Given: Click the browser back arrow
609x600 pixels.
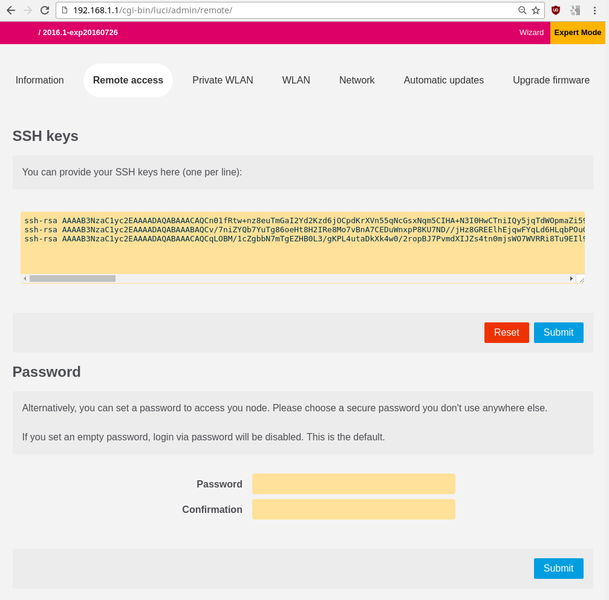Looking at the screenshot, I should coord(10,10).
